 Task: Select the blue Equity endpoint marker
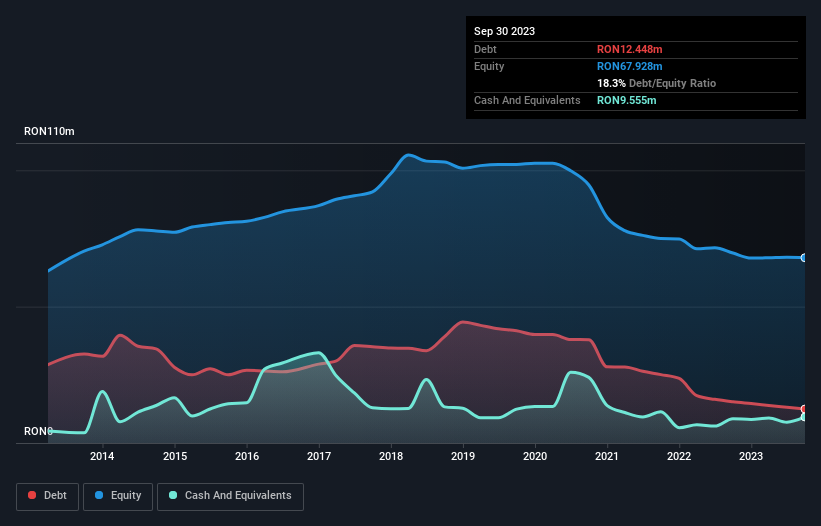point(804,258)
